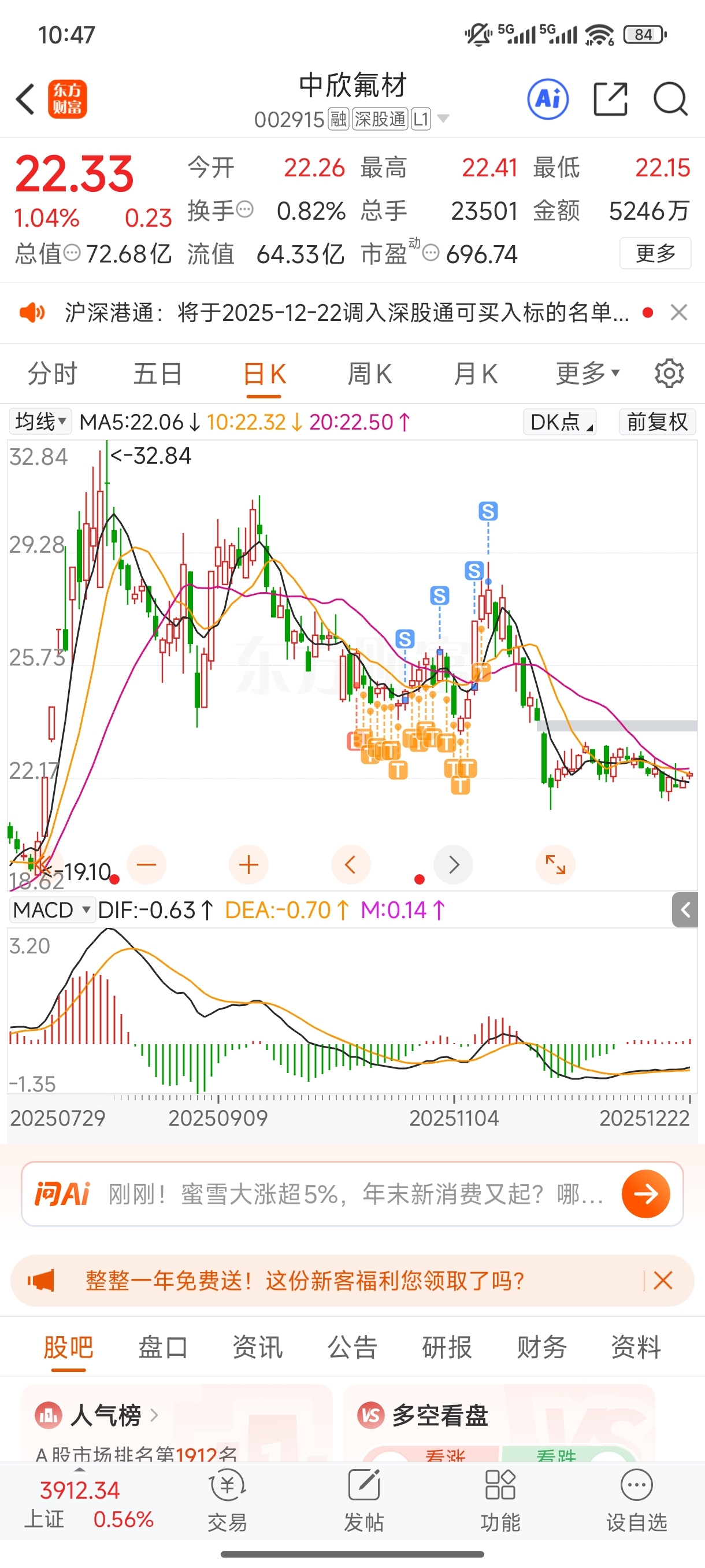Collapse side panel arrow beside MACD
The image size is (705, 1568).
tap(685, 910)
